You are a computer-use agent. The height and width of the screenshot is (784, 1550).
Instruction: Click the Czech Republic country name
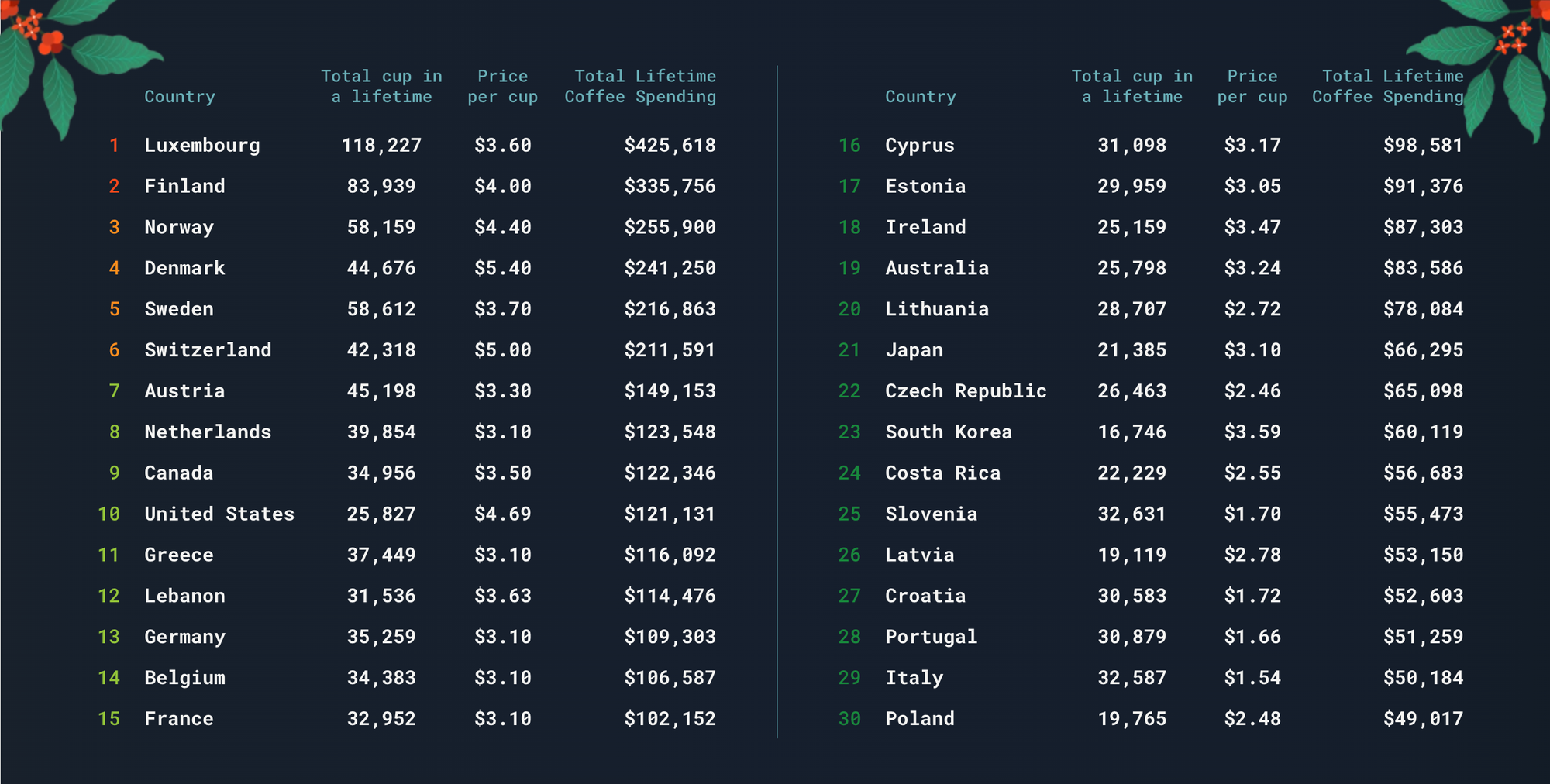965,391
